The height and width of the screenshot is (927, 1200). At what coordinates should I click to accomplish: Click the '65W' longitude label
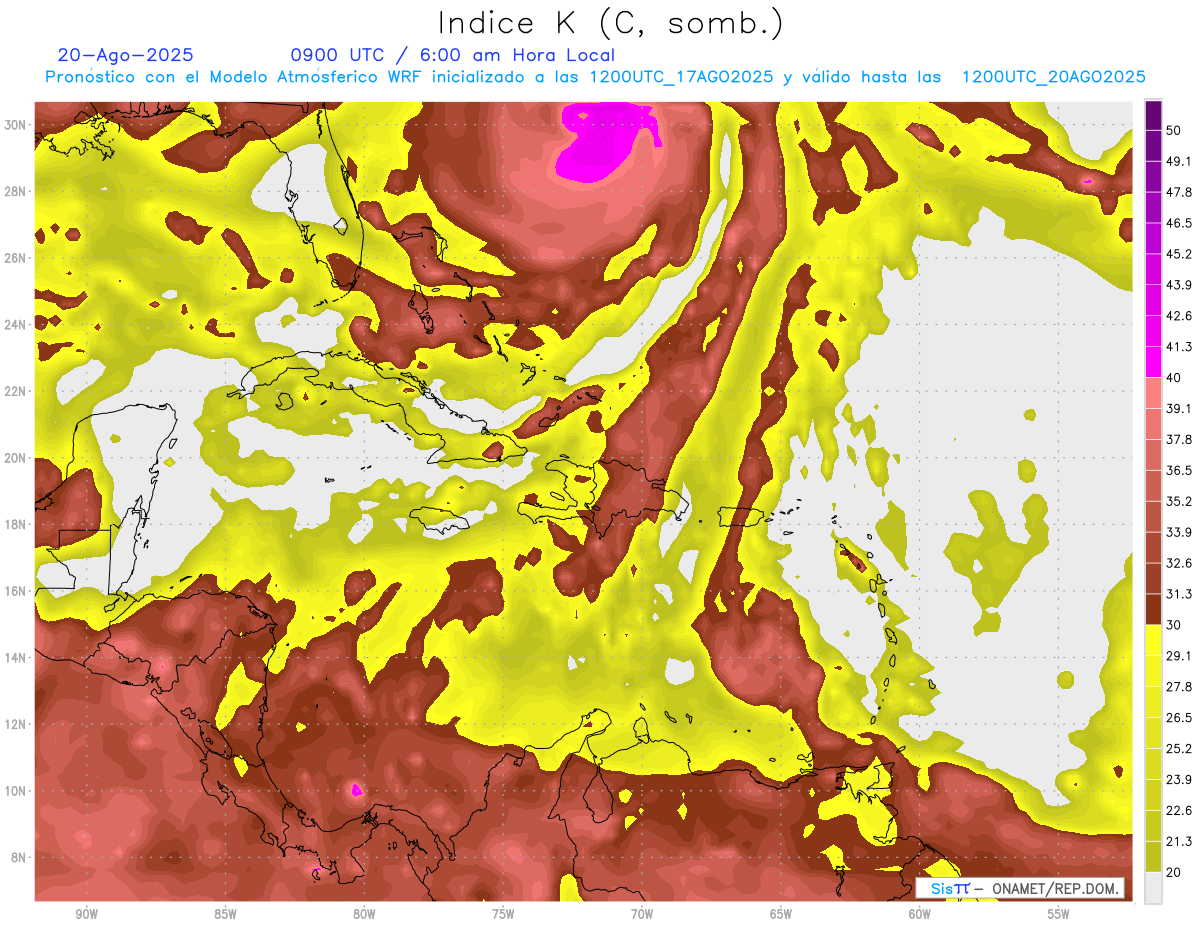781,914
